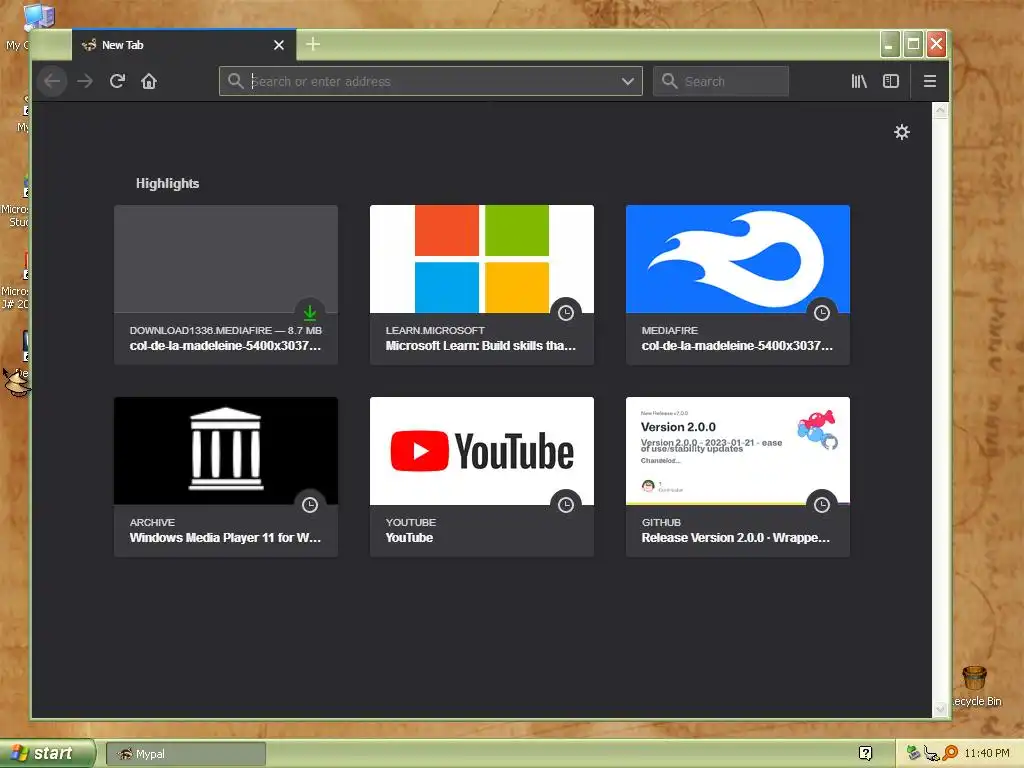Click the help icon in taskbar
The height and width of the screenshot is (768, 1024).
[865, 754]
